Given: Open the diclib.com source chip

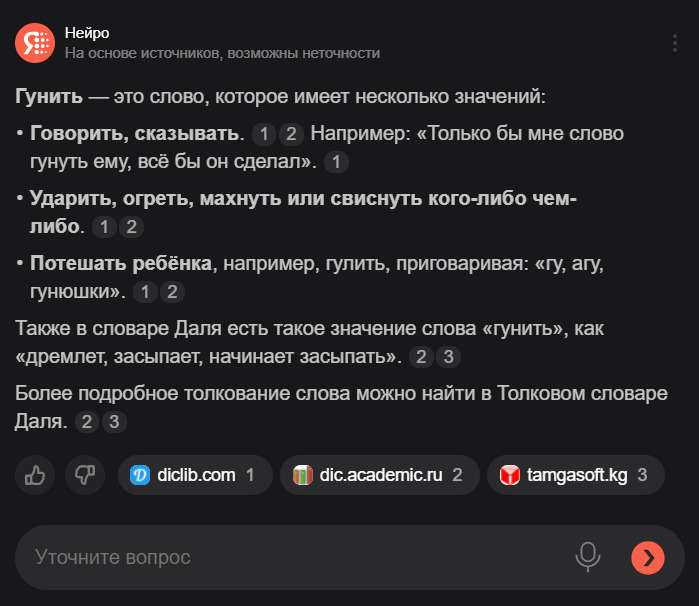Looking at the screenshot, I should (195, 475).
